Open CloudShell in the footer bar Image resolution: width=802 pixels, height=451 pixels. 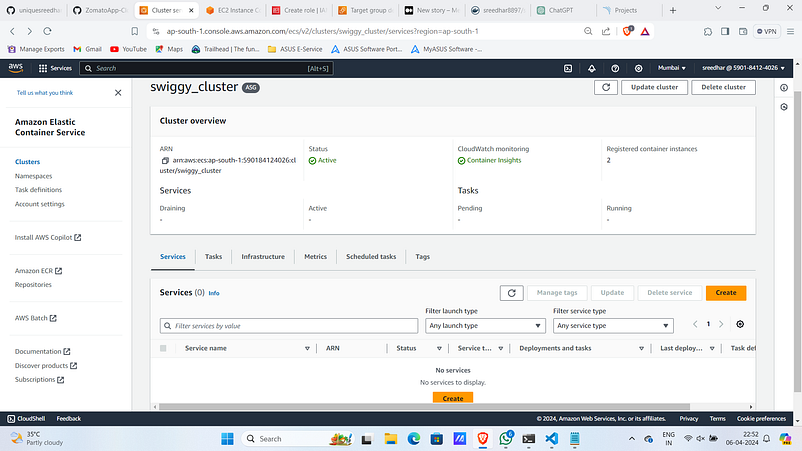point(26,418)
